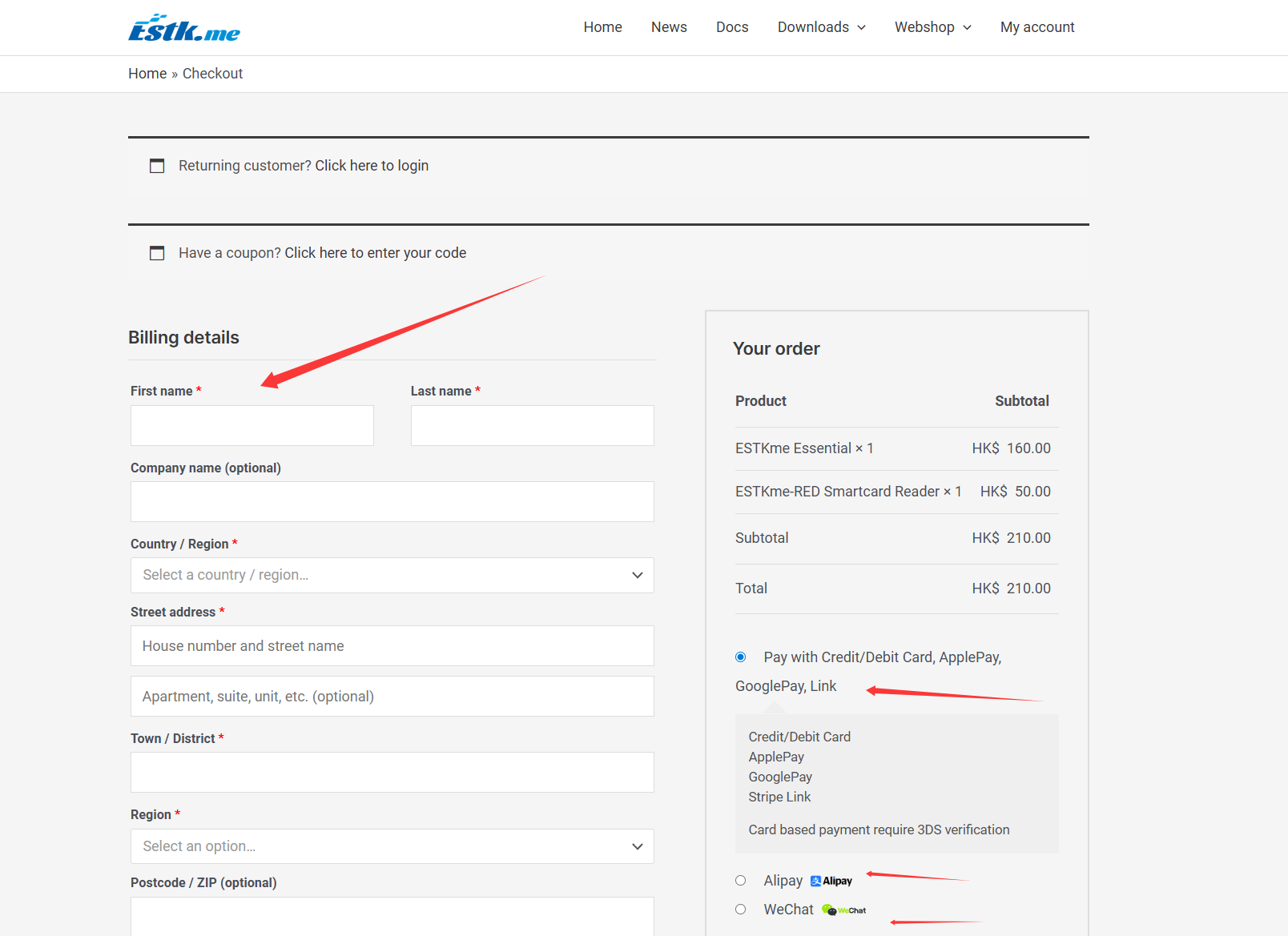Go to My account page
The image size is (1288, 936).
1037,27
